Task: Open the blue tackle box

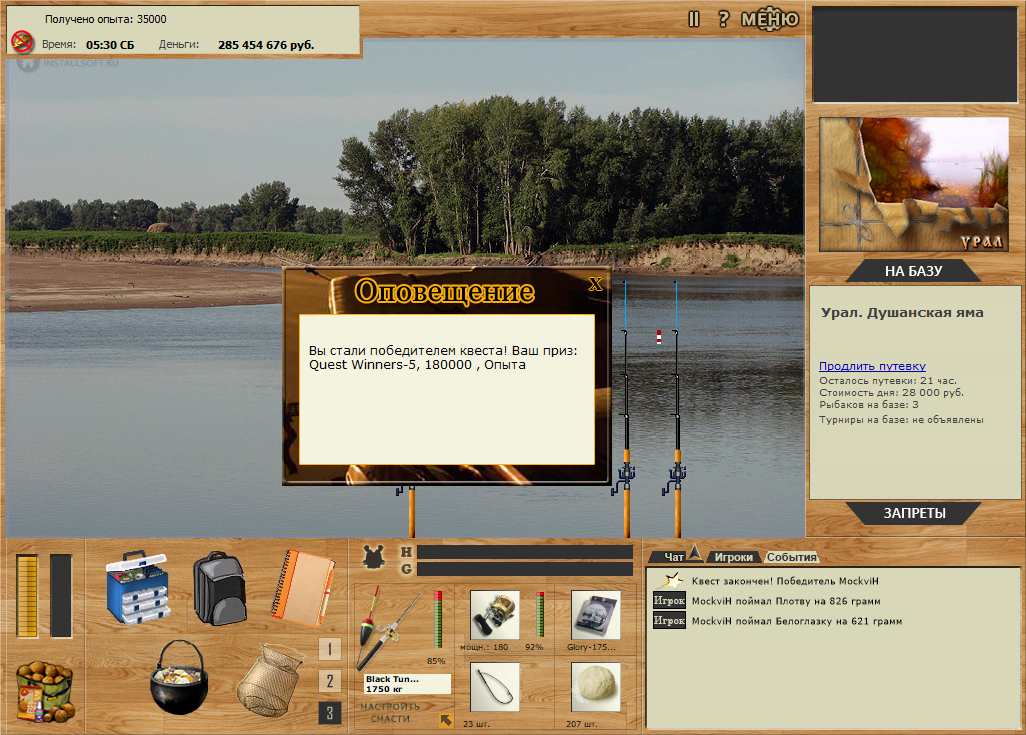Action: point(137,586)
